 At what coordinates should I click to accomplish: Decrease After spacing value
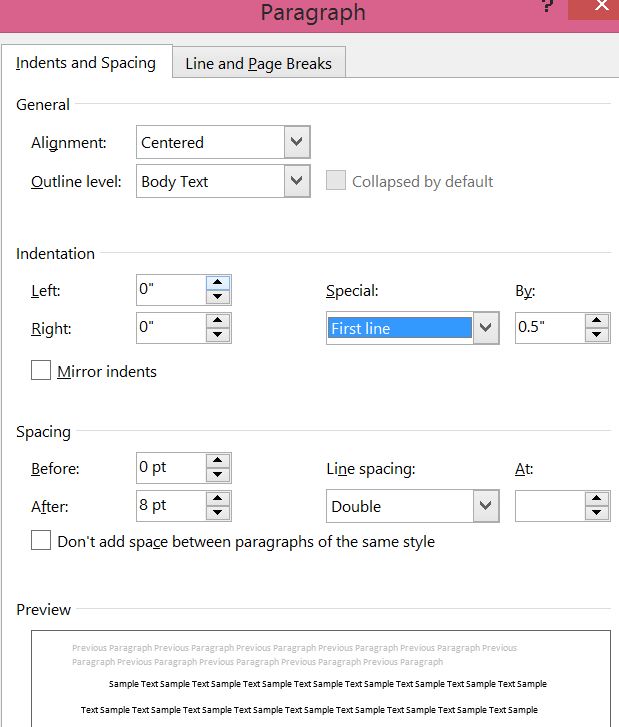click(218, 513)
